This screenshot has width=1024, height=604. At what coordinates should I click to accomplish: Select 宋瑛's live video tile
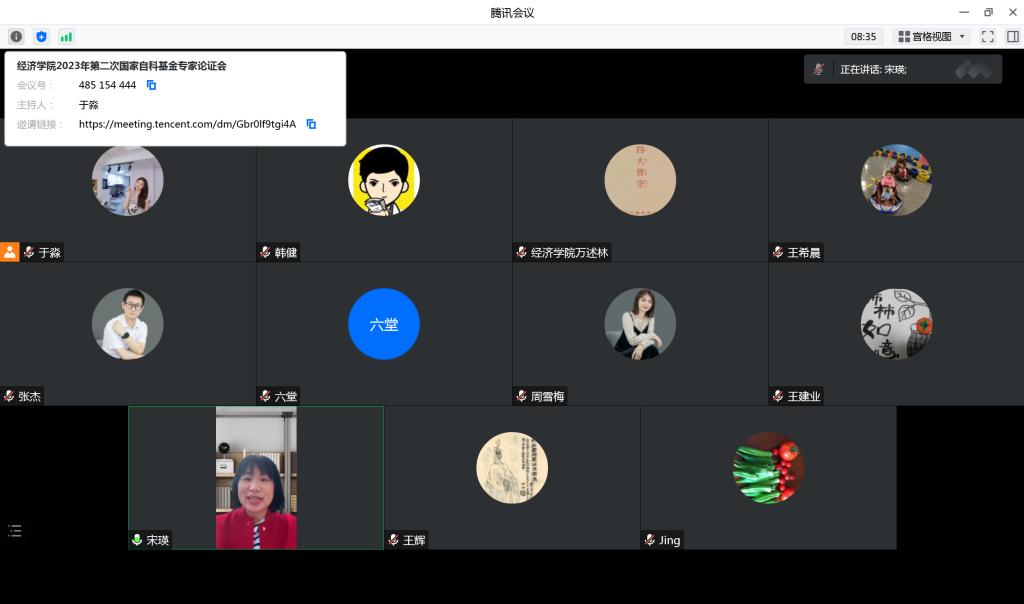pyautogui.click(x=256, y=478)
